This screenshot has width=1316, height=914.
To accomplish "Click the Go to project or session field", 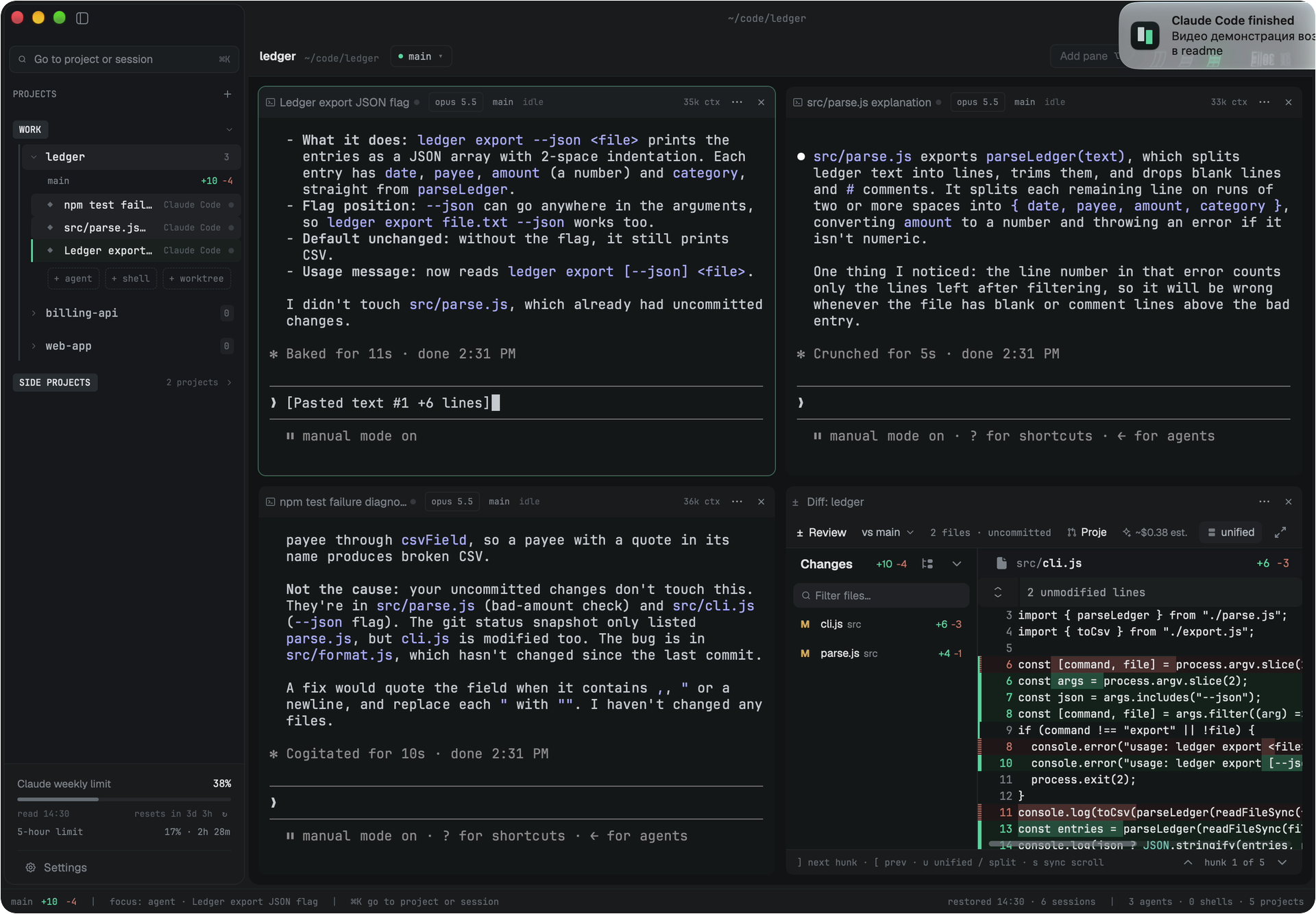I will [x=124, y=59].
